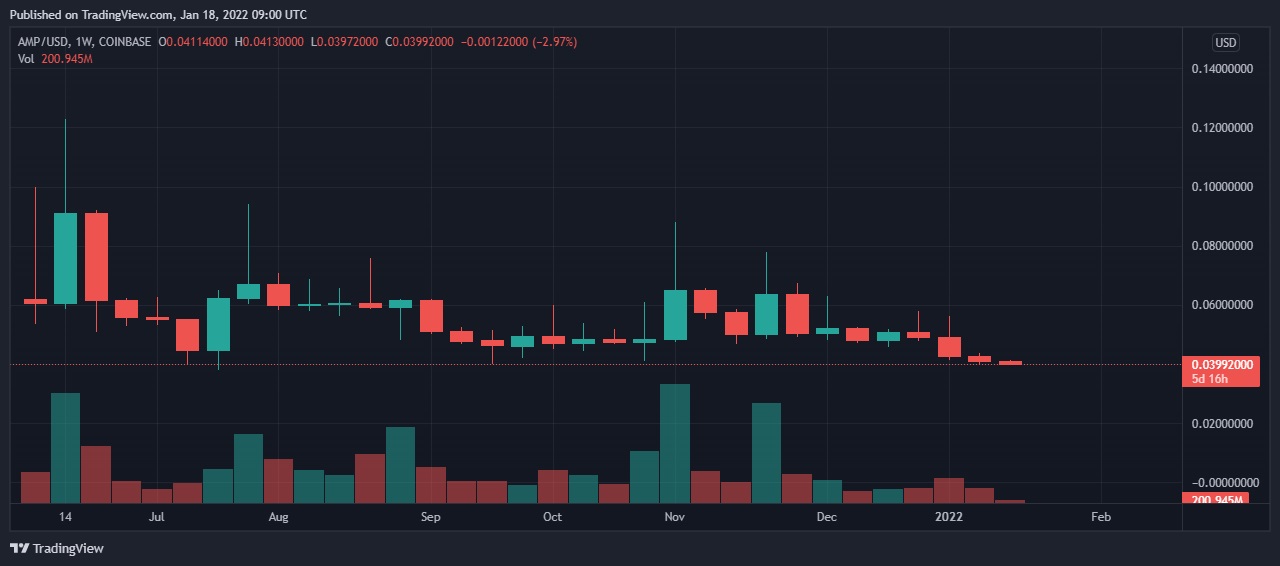Click the open value O0.04114000
Screen dimensions: 1280x566
pos(193,42)
